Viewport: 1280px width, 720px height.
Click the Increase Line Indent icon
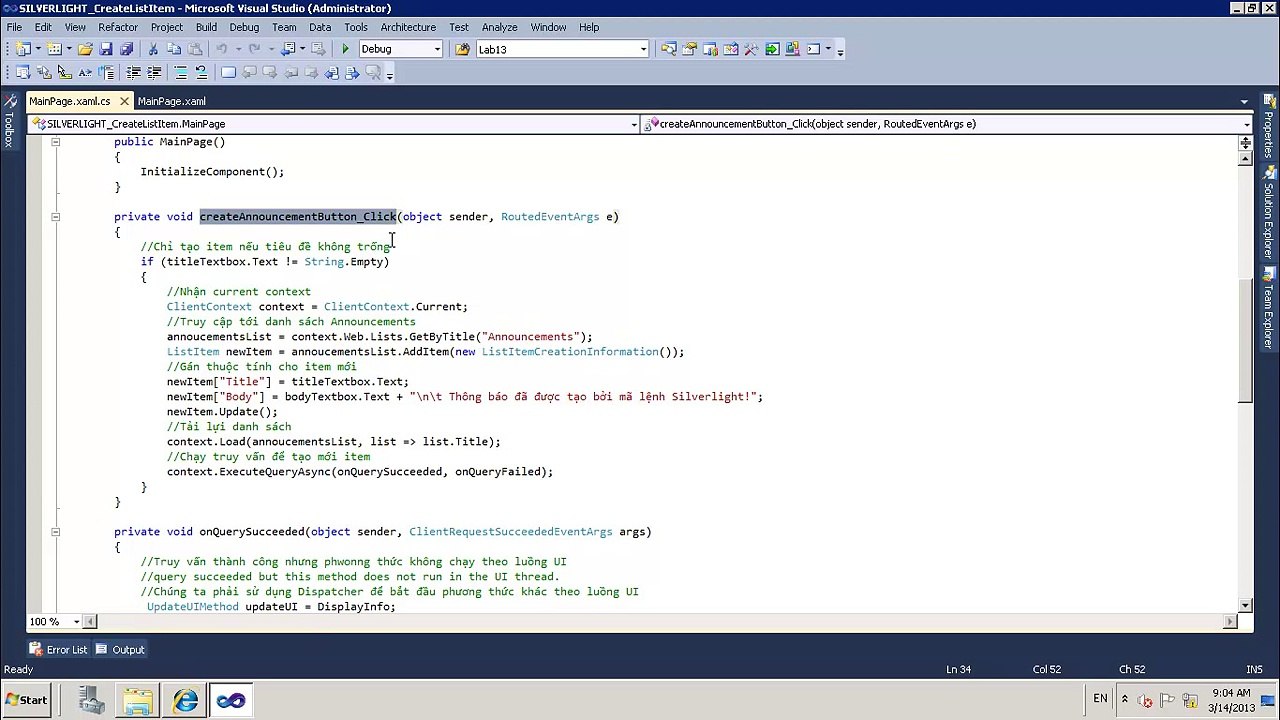click(154, 72)
